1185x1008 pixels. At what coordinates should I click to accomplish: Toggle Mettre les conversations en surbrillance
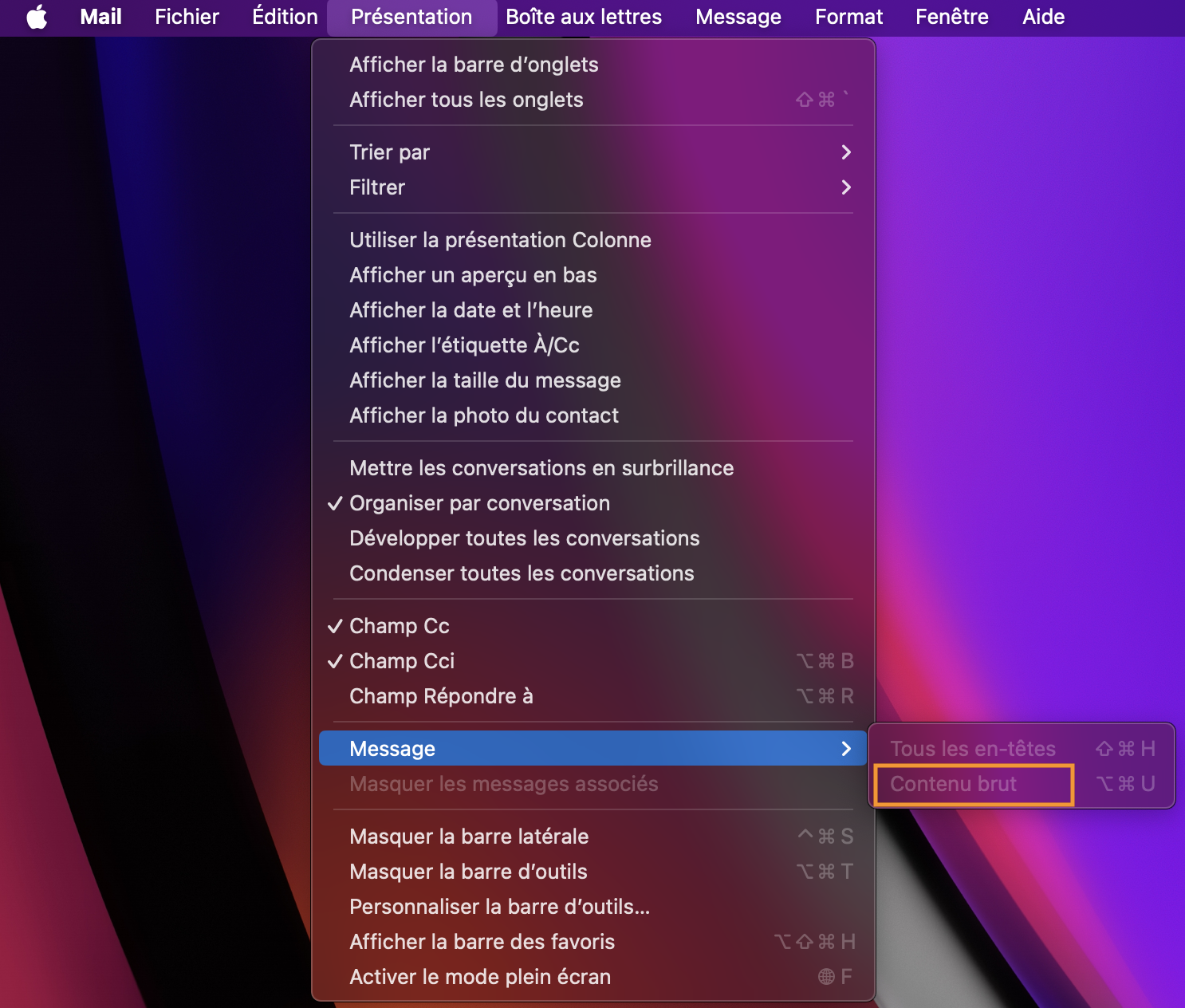pos(593,468)
